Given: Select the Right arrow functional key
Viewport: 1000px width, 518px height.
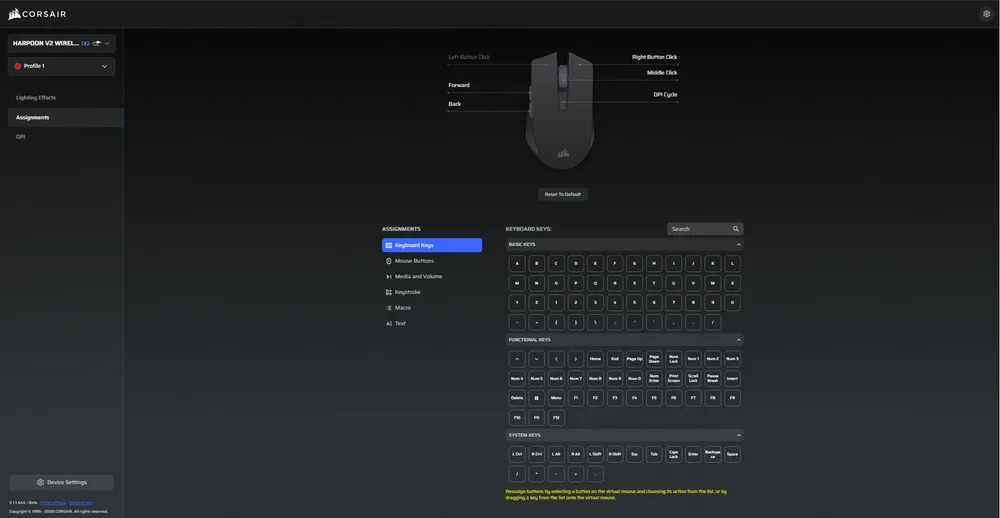Looking at the screenshot, I should coord(576,359).
